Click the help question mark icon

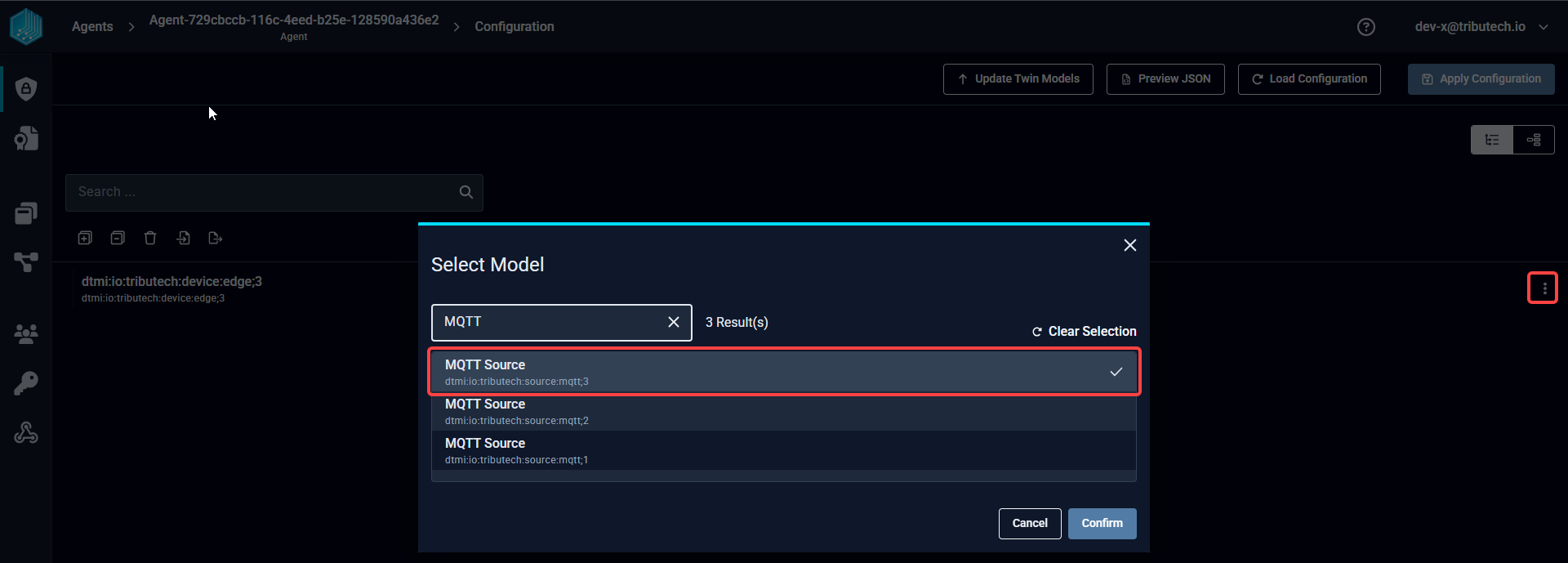(1366, 27)
